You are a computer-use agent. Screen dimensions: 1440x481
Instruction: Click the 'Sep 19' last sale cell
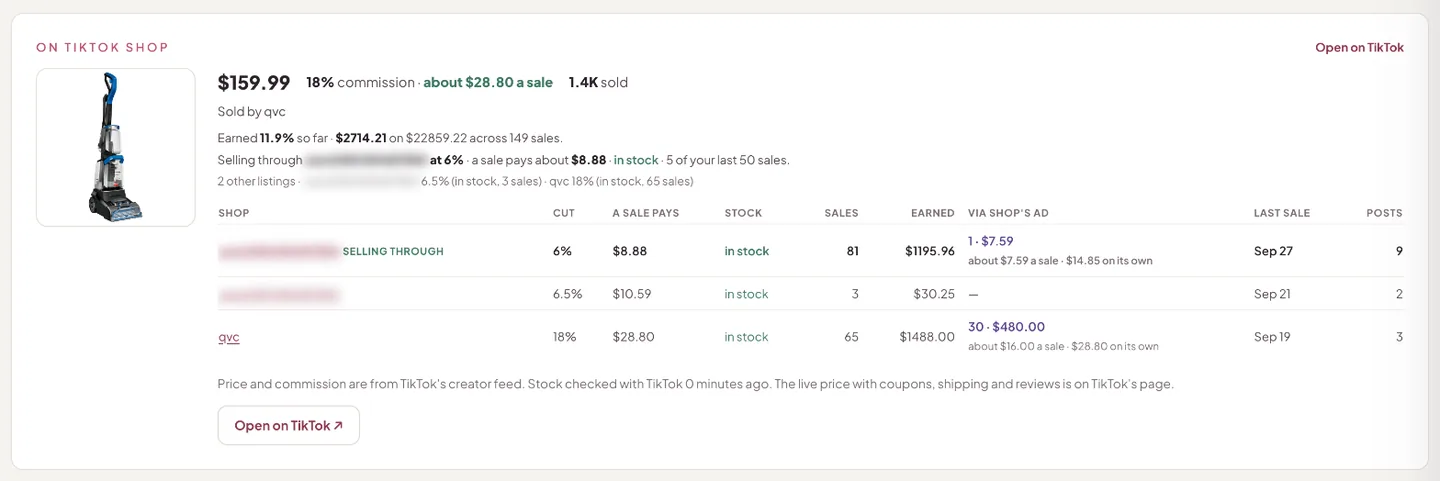tap(1272, 337)
